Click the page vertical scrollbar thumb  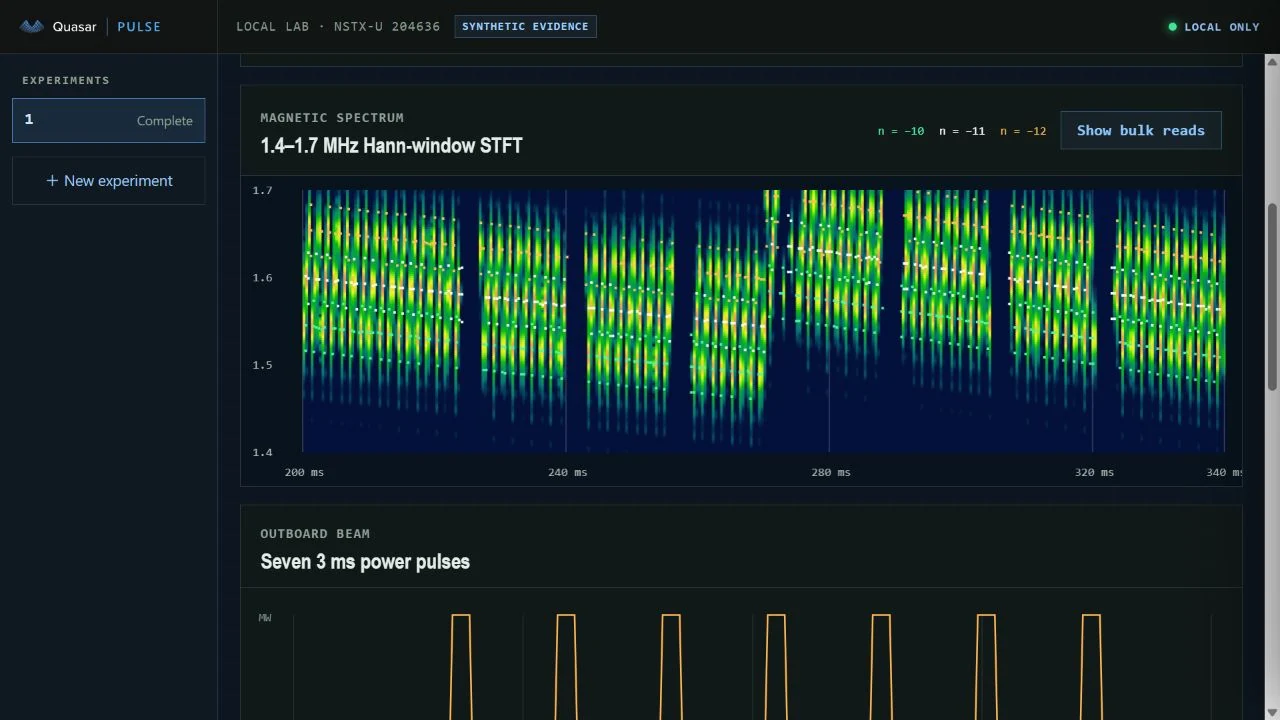(x=1273, y=296)
